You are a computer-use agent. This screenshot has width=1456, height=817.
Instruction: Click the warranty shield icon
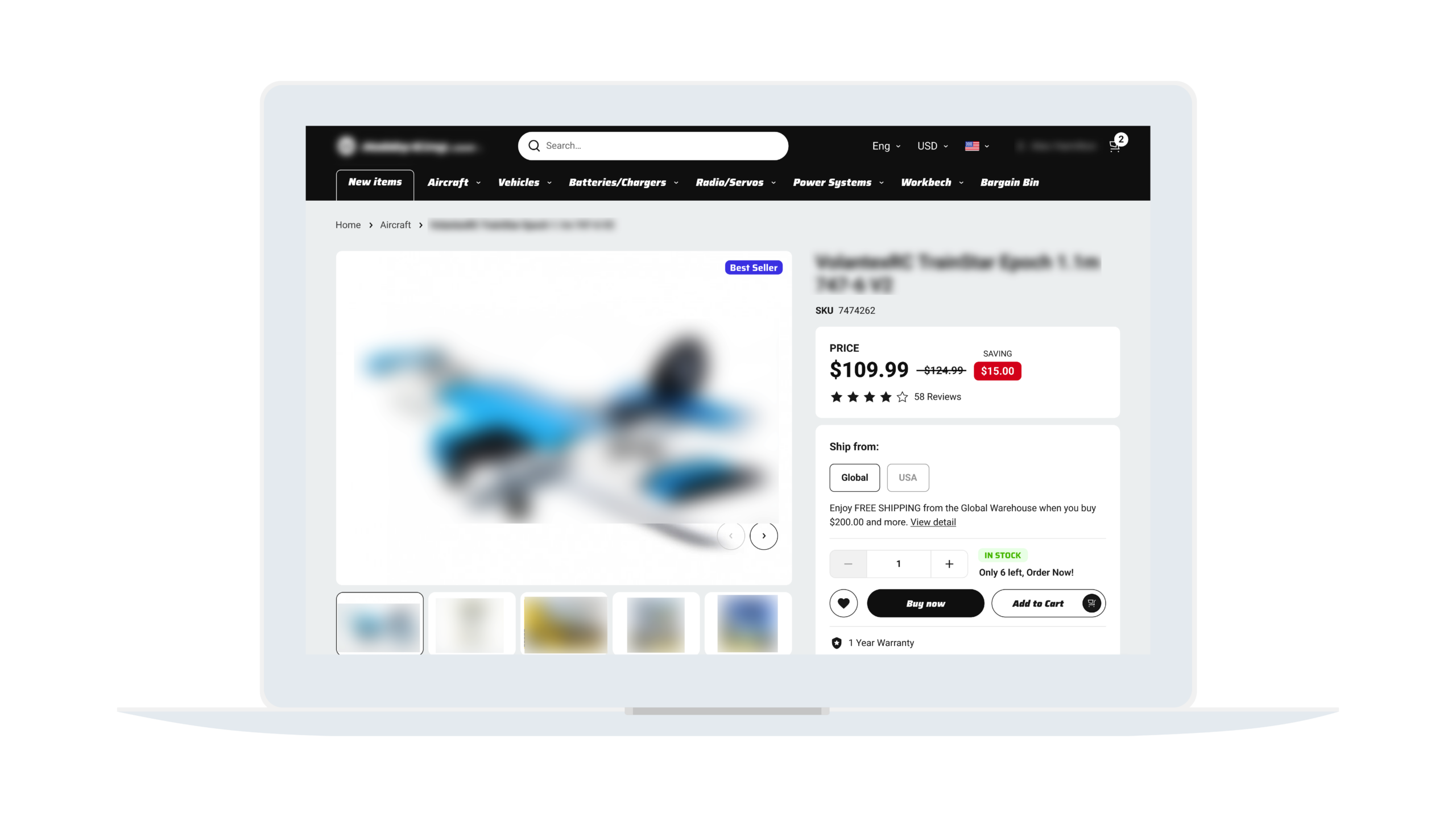coord(836,643)
